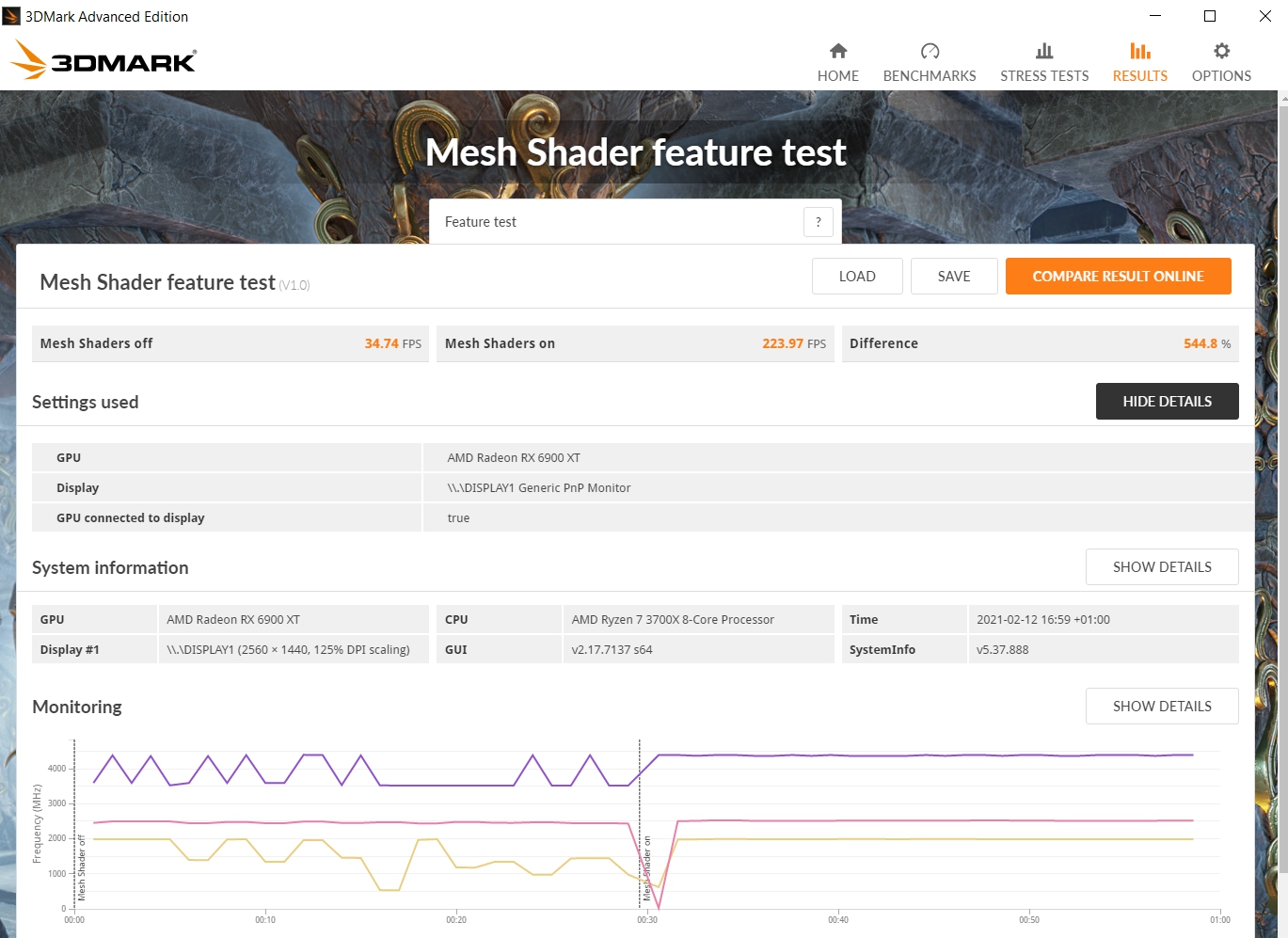Viewport: 1288px width, 938px height.
Task: Click the question mark help button
Action: pyautogui.click(x=819, y=222)
